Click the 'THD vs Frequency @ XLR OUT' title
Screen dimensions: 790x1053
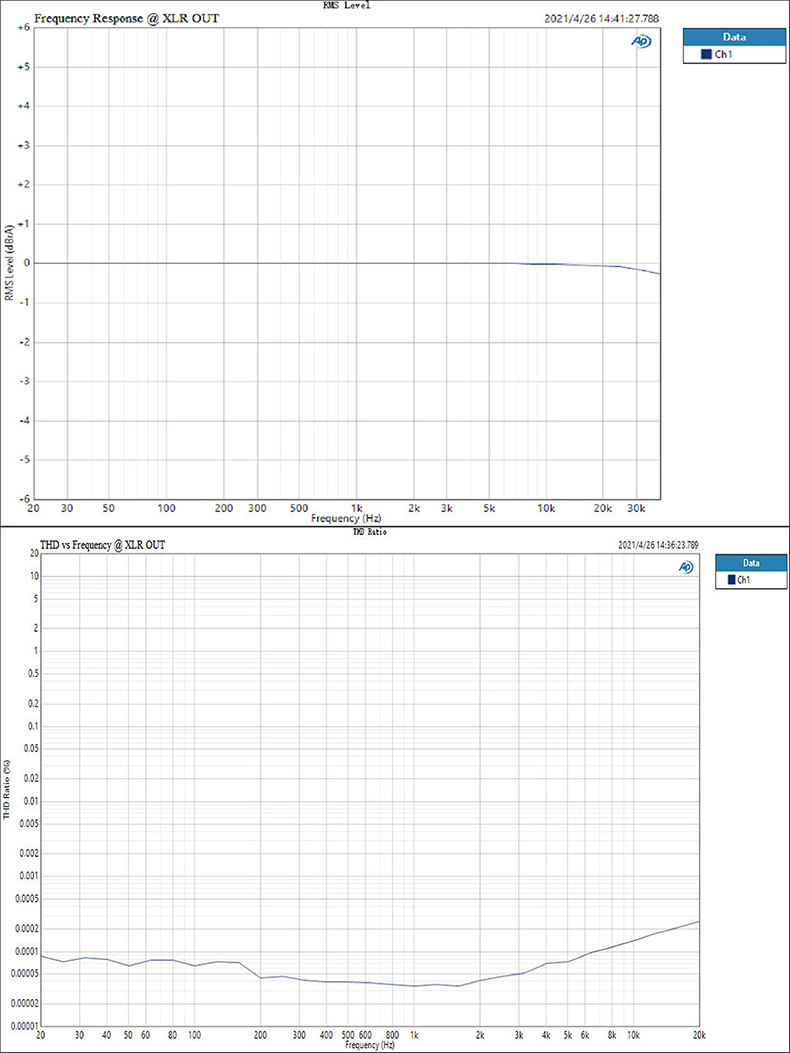(103, 545)
